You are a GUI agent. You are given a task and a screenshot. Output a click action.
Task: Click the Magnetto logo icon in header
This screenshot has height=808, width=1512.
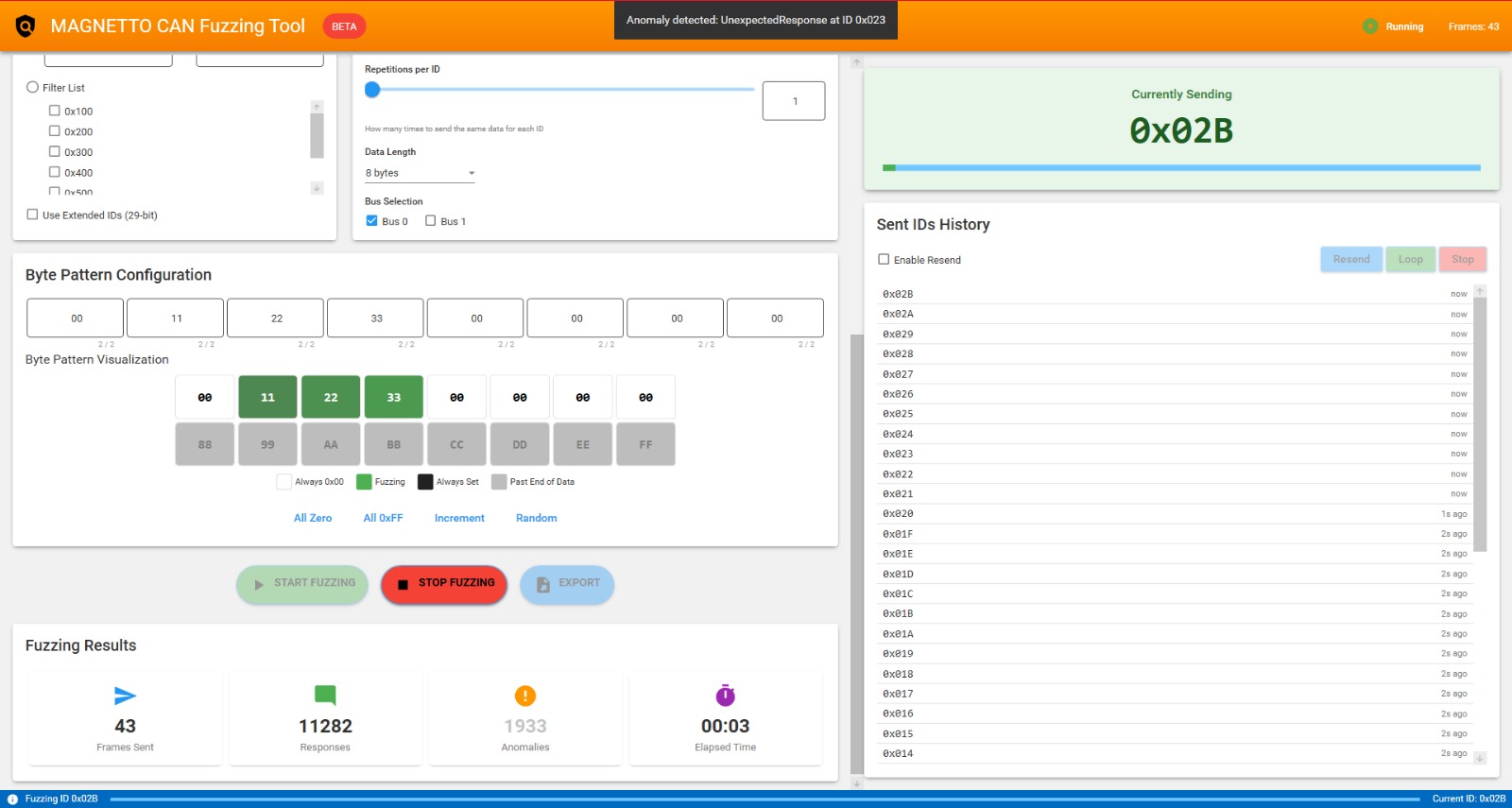26,26
